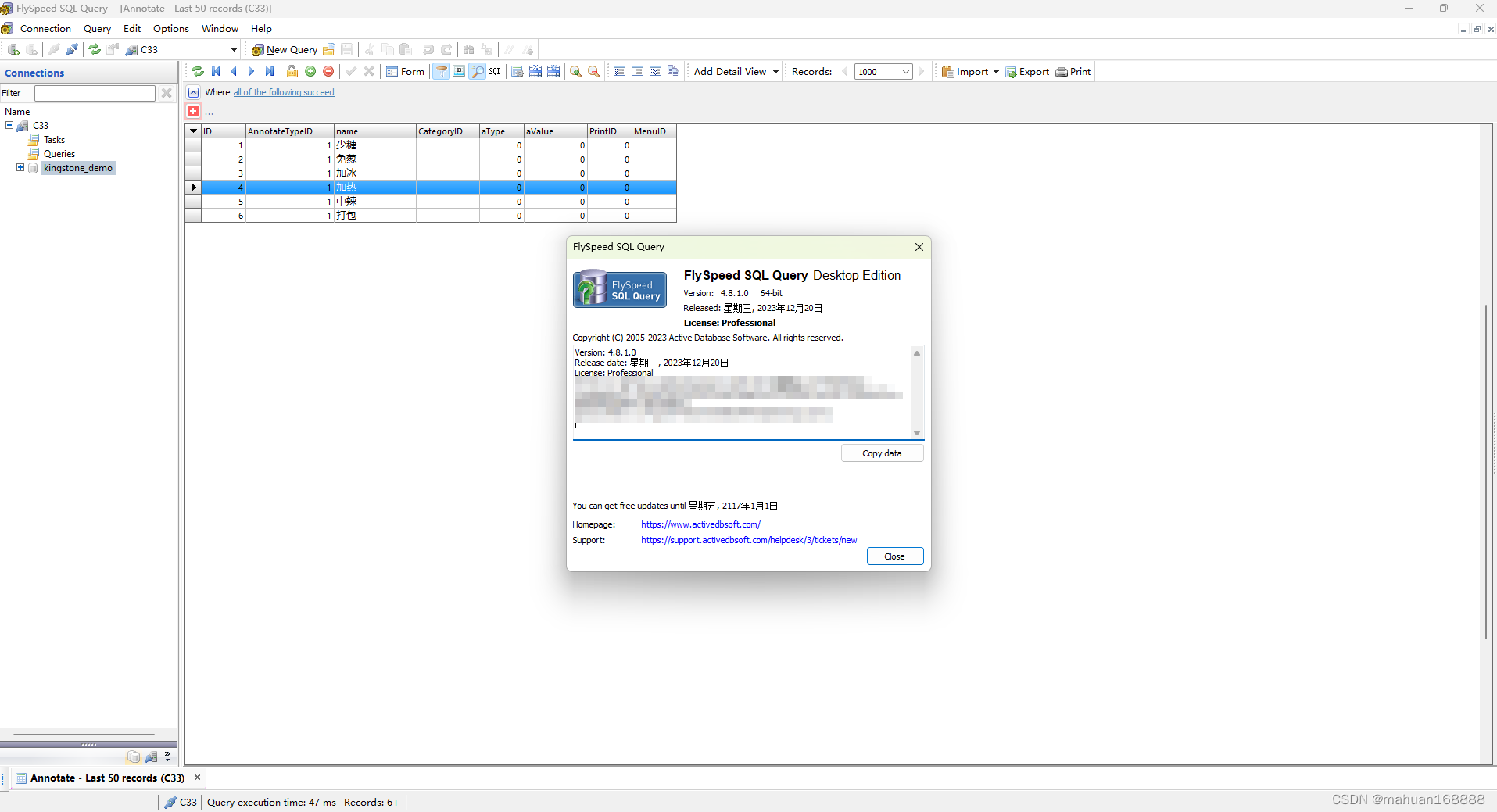Screen dimensions: 1497x812
Task: Open the Connection menu
Action: (x=45, y=29)
